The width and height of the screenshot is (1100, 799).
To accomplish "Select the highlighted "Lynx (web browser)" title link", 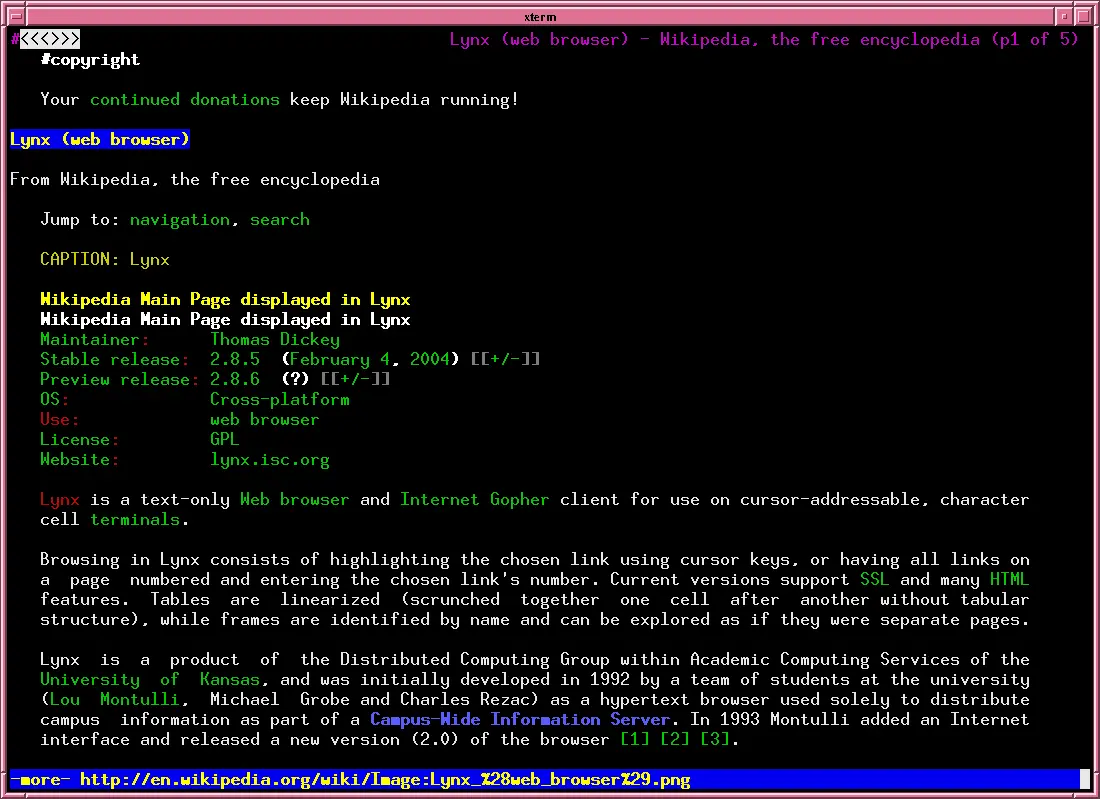I will coord(99,139).
